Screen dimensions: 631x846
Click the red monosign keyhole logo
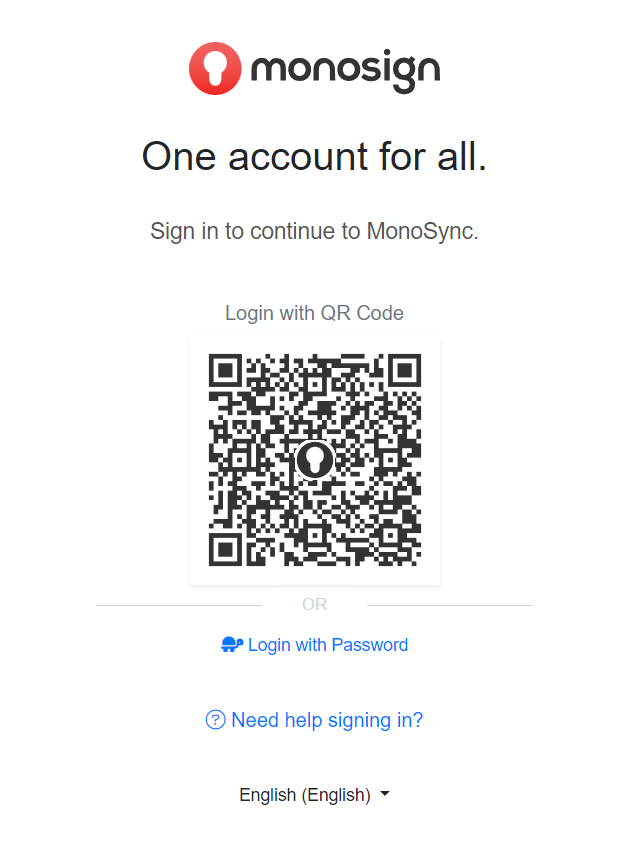(x=215, y=68)
